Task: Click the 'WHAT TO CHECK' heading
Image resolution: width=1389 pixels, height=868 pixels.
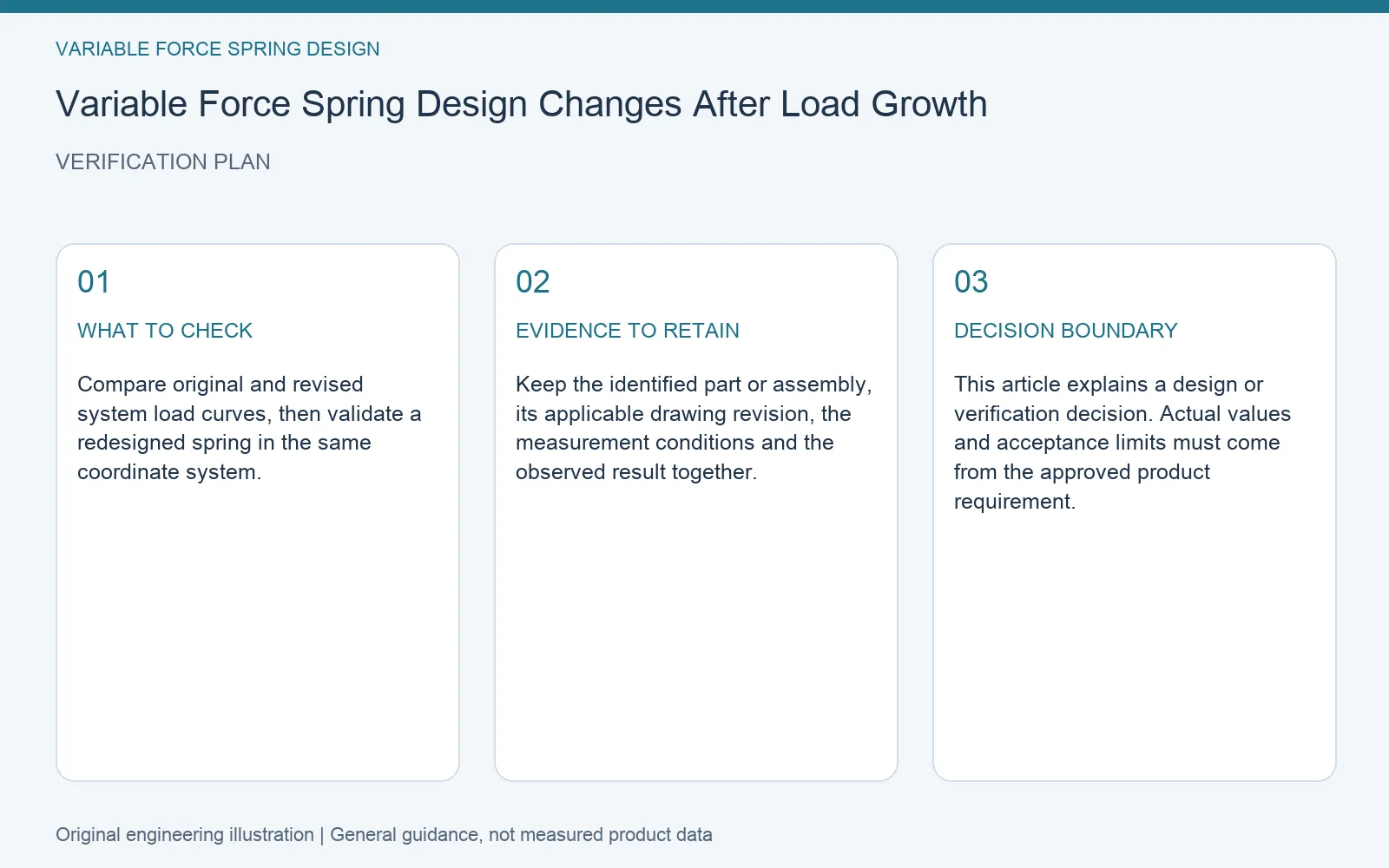Action: click(x=165, y=331)
